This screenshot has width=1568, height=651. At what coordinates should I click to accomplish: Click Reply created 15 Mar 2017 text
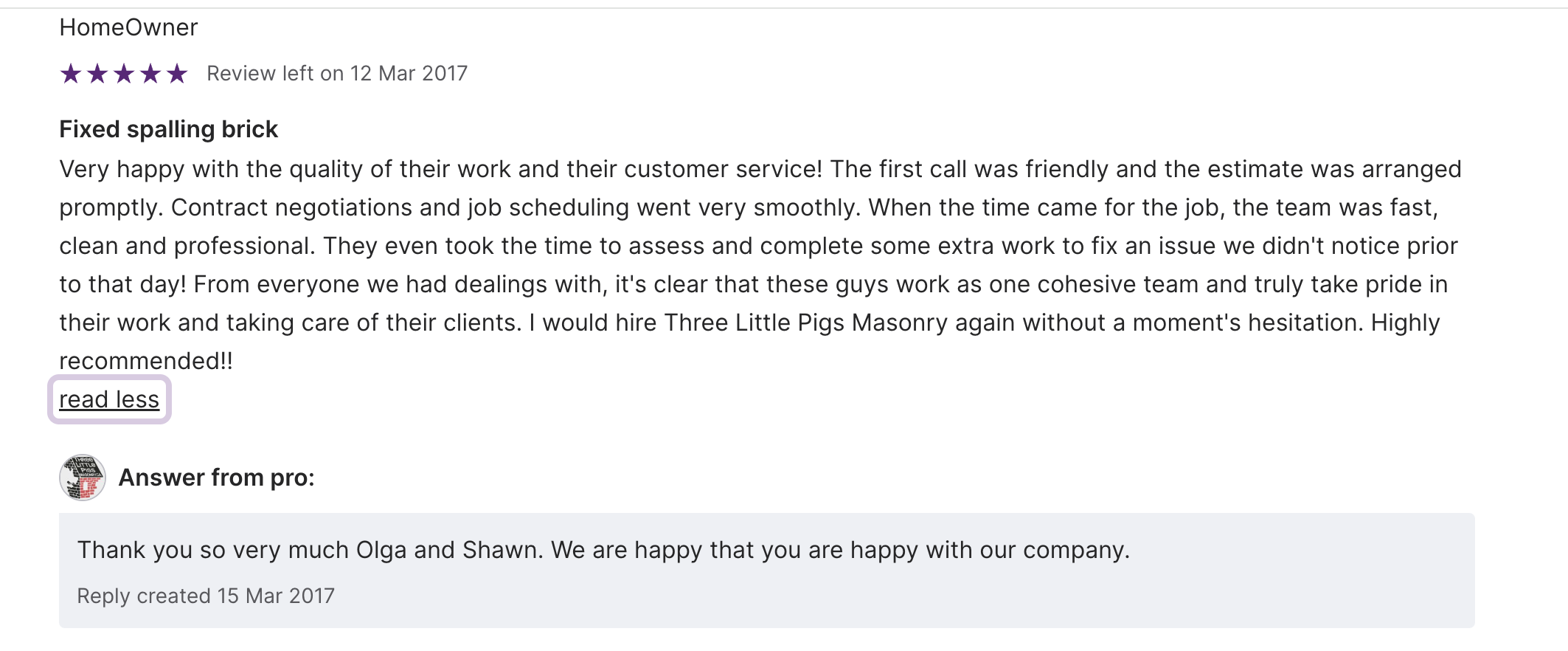(206, 596)
